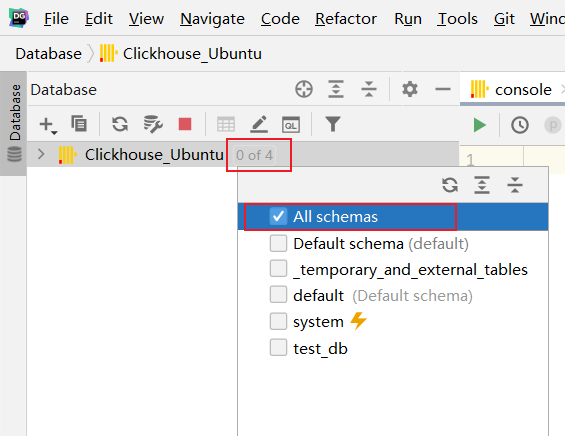Open the Tools menu
The width and height of the screenshot is (565, 436).
(x=457, y=19)
